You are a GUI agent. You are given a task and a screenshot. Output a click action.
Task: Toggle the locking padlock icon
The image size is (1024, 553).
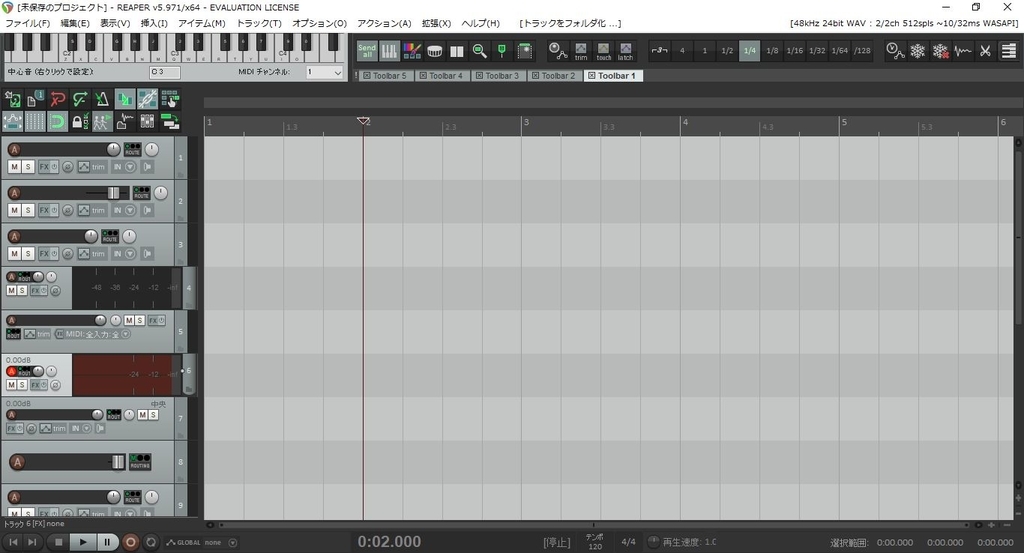80,121
